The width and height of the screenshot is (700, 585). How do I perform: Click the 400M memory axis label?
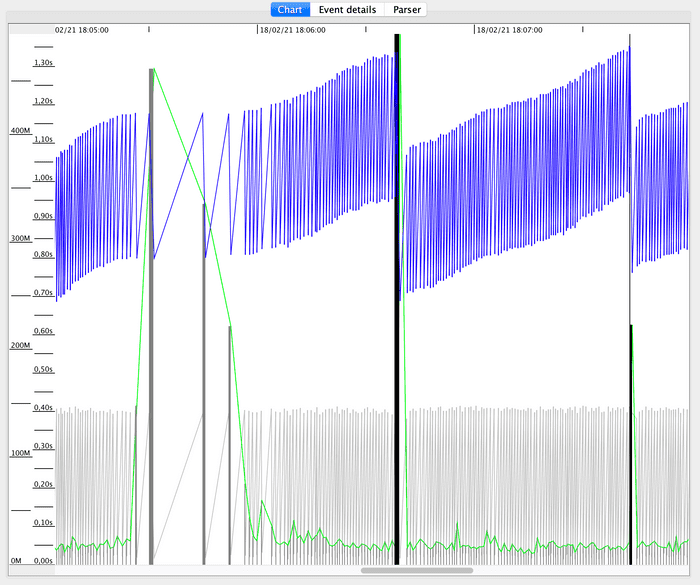point(21,130)
